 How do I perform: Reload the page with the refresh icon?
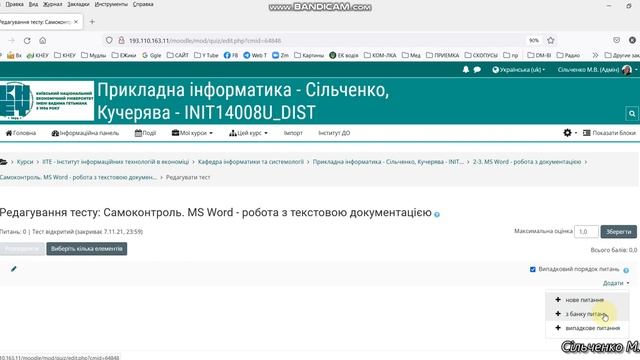coord(27,40)
